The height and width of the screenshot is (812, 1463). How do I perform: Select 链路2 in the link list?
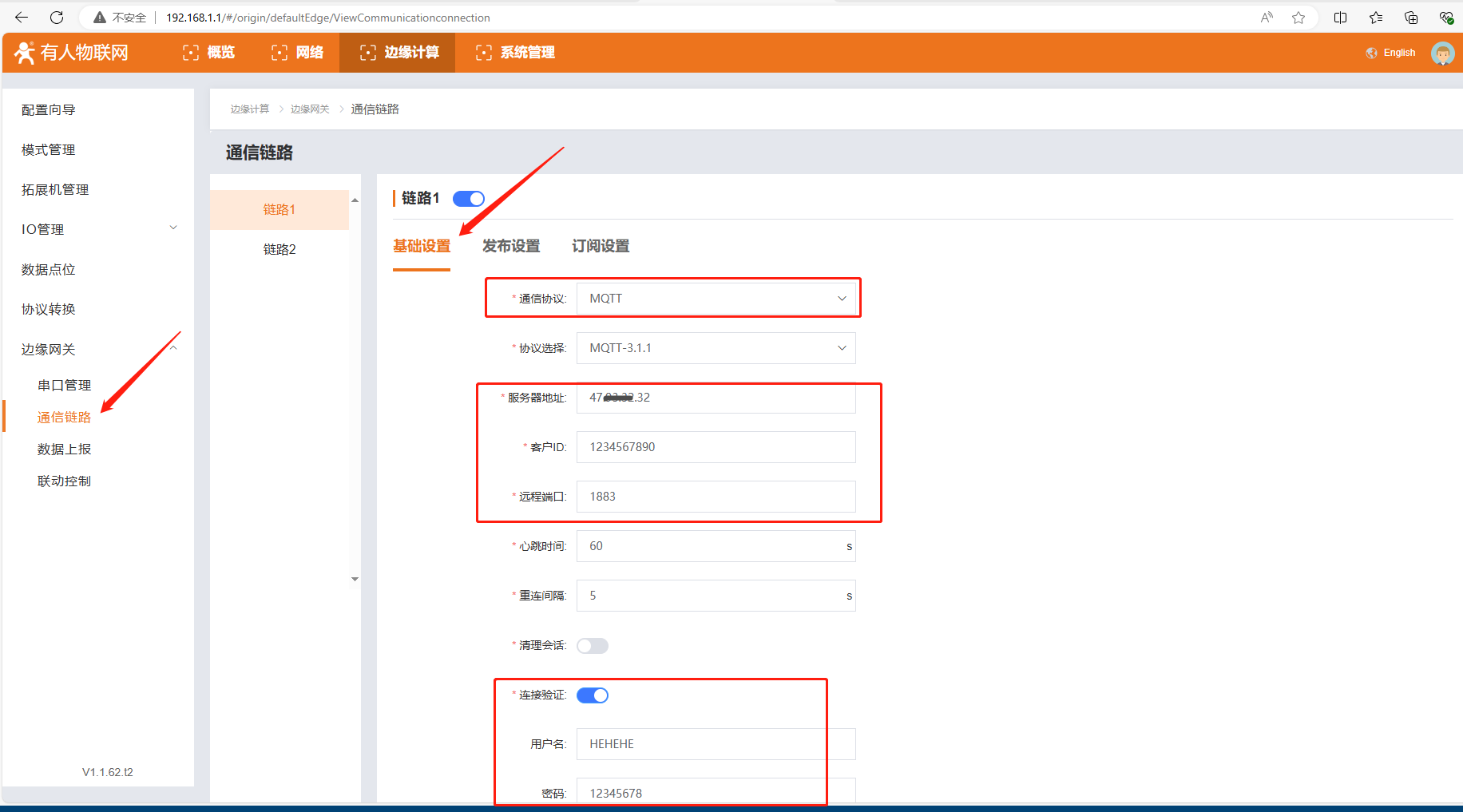click(280, 249)
